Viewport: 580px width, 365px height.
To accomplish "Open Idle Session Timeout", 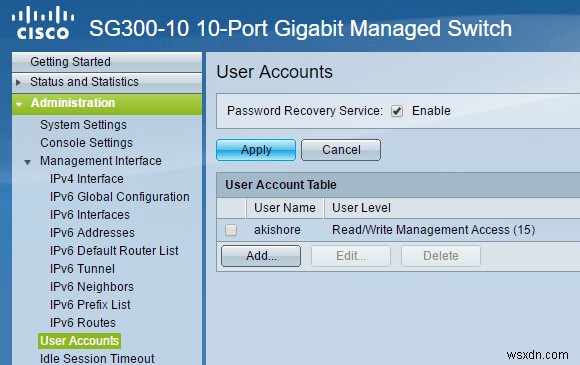I will point(97,359).
